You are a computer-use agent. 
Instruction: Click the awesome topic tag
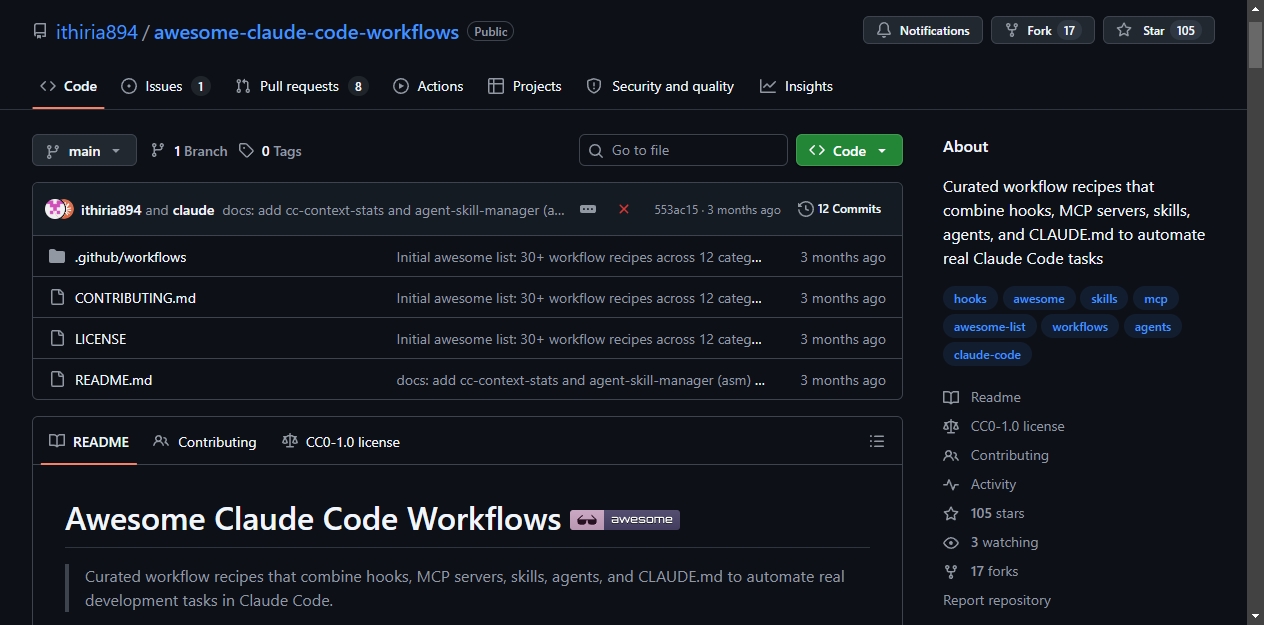pyautogui.click(x=1039, y=299)
